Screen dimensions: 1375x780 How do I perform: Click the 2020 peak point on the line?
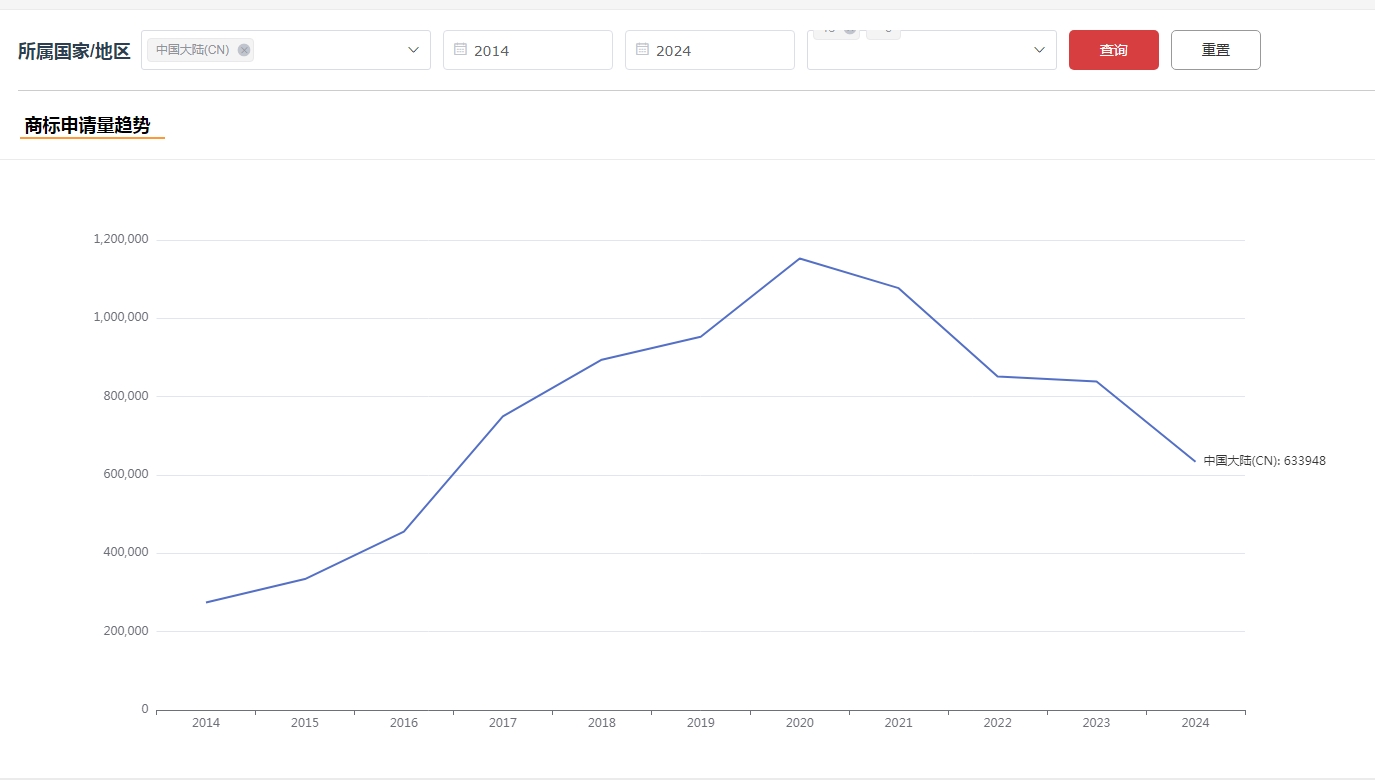[799, 259]
